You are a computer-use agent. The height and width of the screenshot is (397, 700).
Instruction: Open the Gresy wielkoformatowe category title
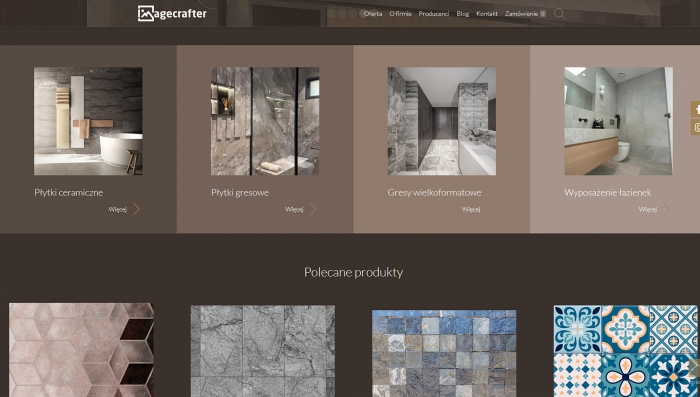pos(434,192)
